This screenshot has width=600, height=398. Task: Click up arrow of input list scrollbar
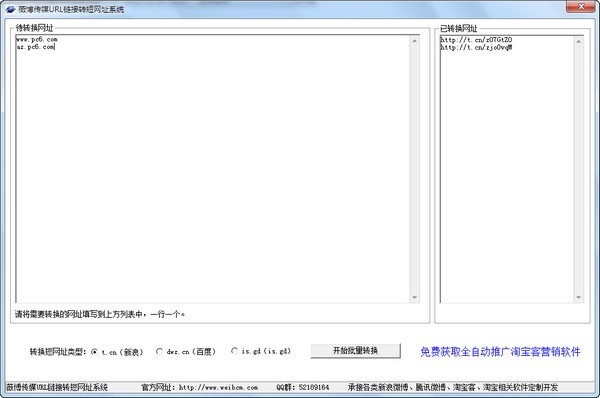coord(414,41)
